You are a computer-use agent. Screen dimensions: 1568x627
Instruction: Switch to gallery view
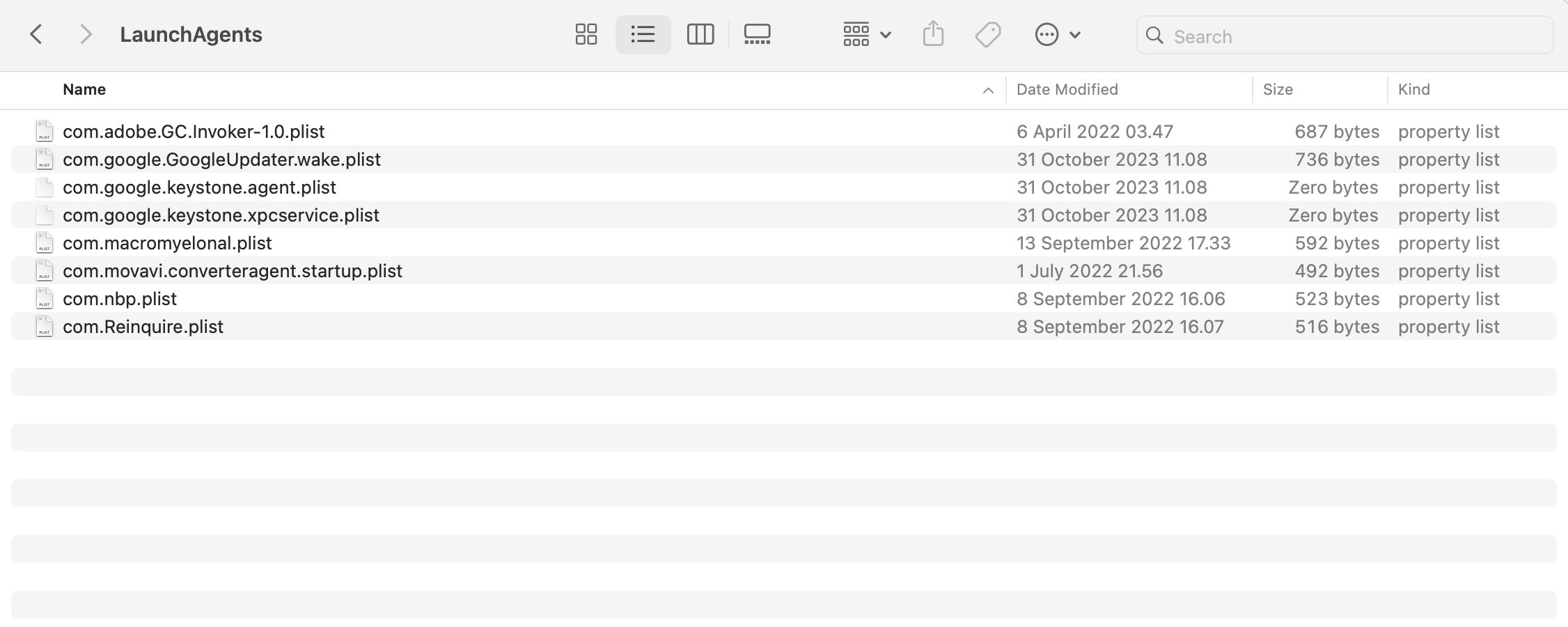pos(757,34)
